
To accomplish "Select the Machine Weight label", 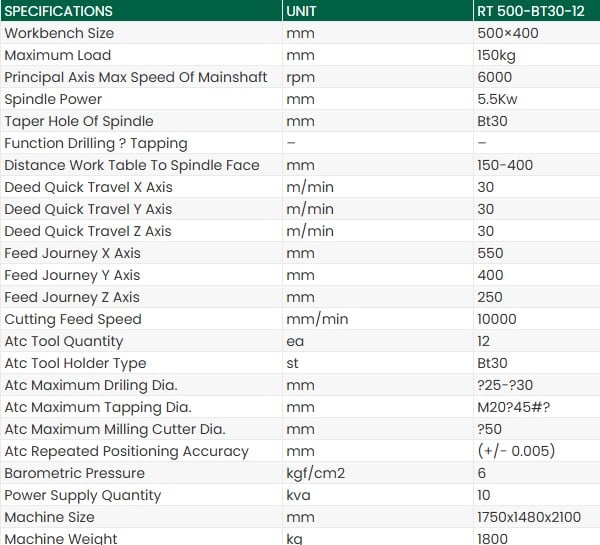I will point(61,539).
